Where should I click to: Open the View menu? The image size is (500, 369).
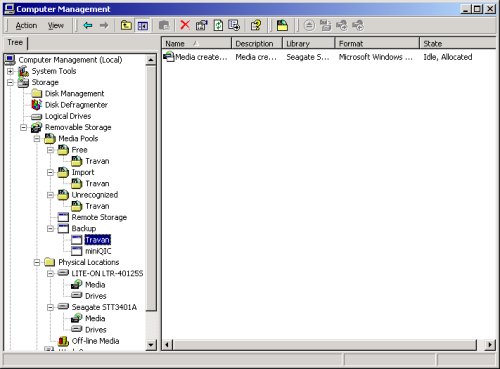(56, 26)
